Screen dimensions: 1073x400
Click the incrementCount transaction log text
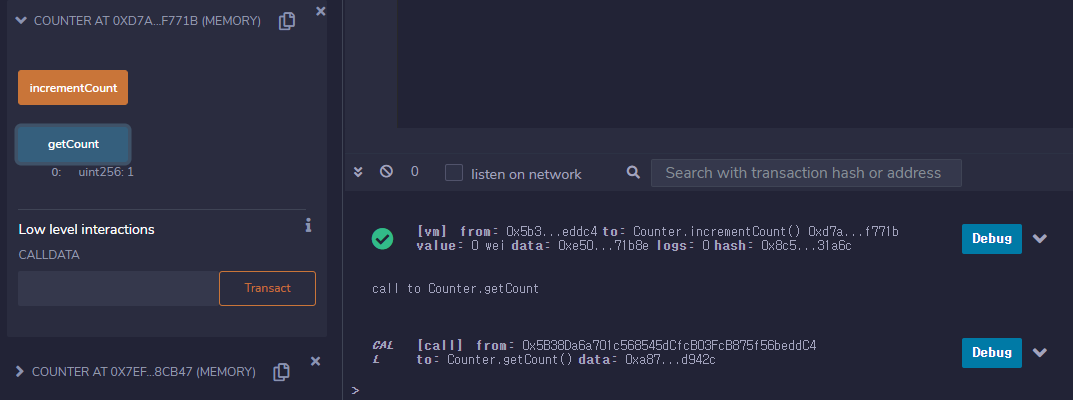[657, 239]
